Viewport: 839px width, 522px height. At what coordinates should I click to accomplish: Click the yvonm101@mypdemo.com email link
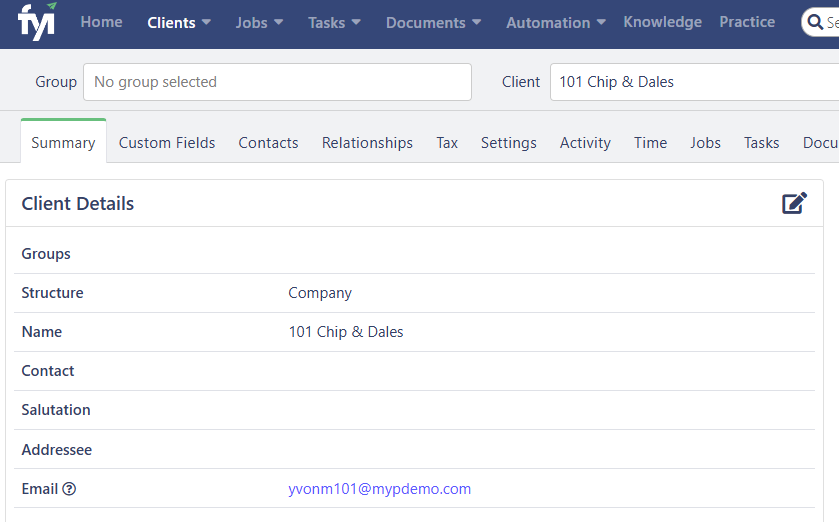(379, 489)
